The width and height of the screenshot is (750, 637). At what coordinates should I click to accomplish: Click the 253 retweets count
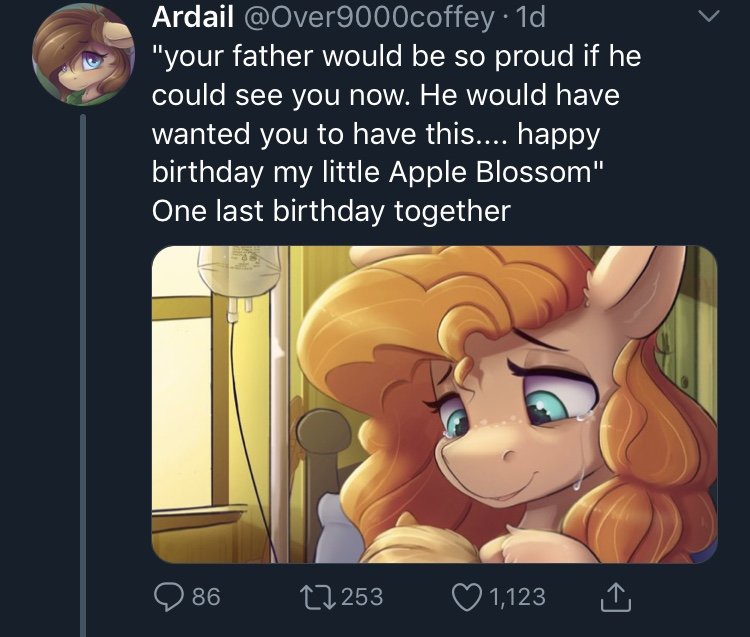(362, 597)
